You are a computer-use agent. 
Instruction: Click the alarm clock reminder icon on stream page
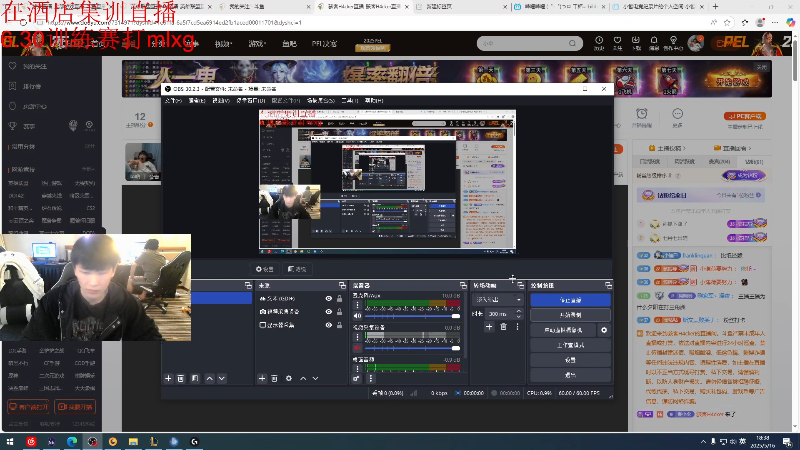point(642,114)
